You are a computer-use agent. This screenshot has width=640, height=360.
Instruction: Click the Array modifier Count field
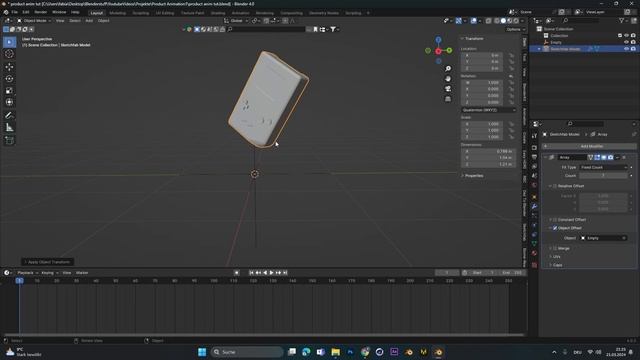[x=603, y=176]
